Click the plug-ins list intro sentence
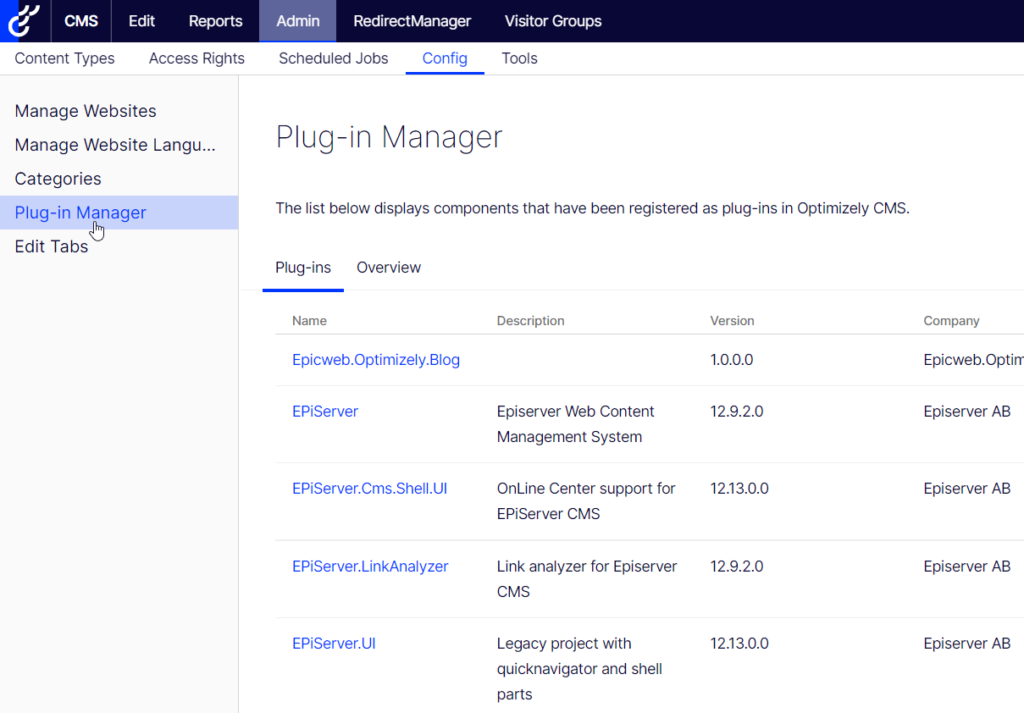1024x713 pixels. (592, 208)
